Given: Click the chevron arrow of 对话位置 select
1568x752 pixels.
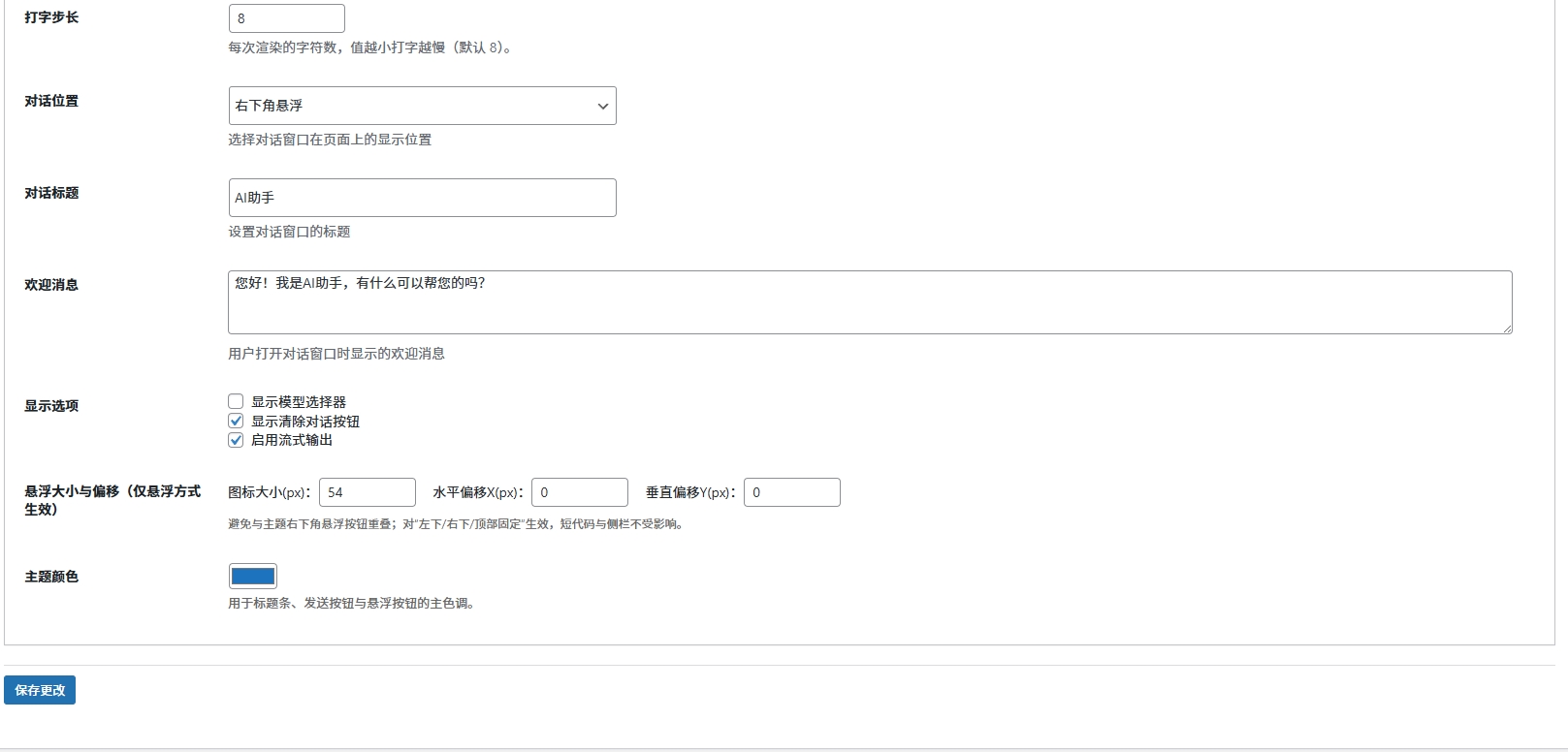Looking at the screenshot, I should (x=602, y=107).
